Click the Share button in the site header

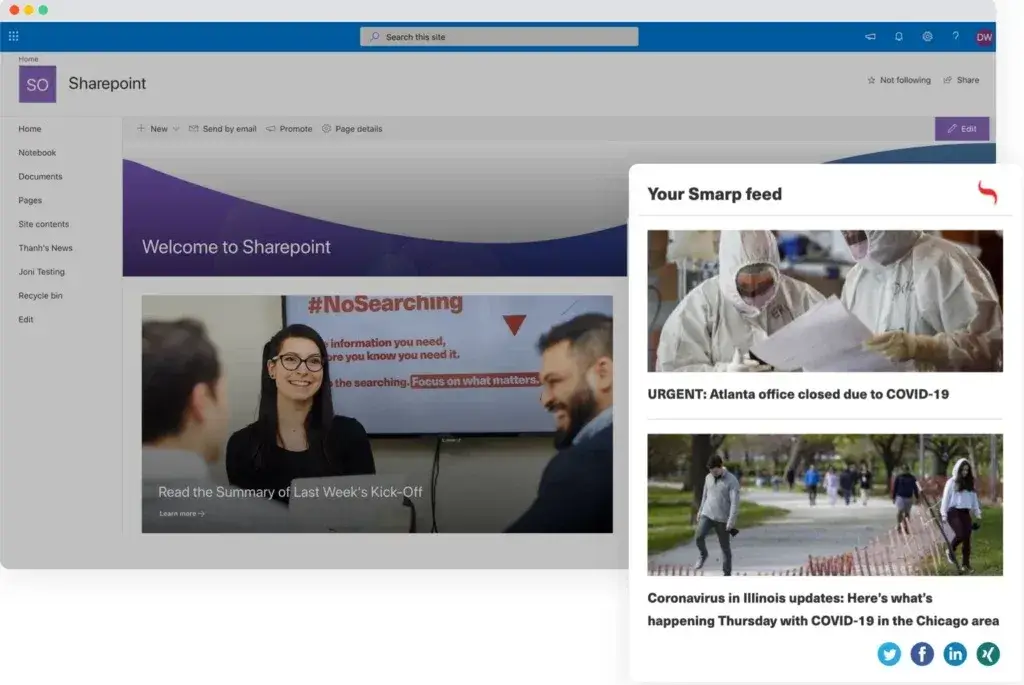(961, 80)
